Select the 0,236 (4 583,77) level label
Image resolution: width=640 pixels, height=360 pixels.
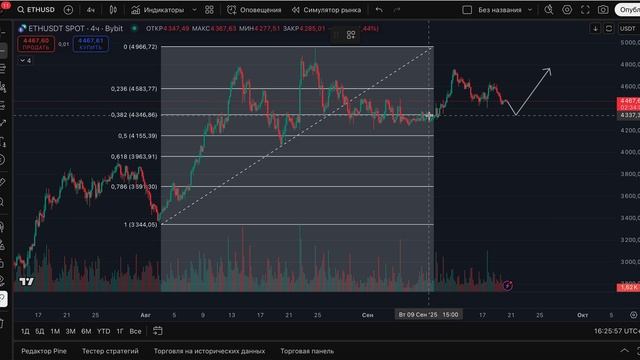coord(134,89)
